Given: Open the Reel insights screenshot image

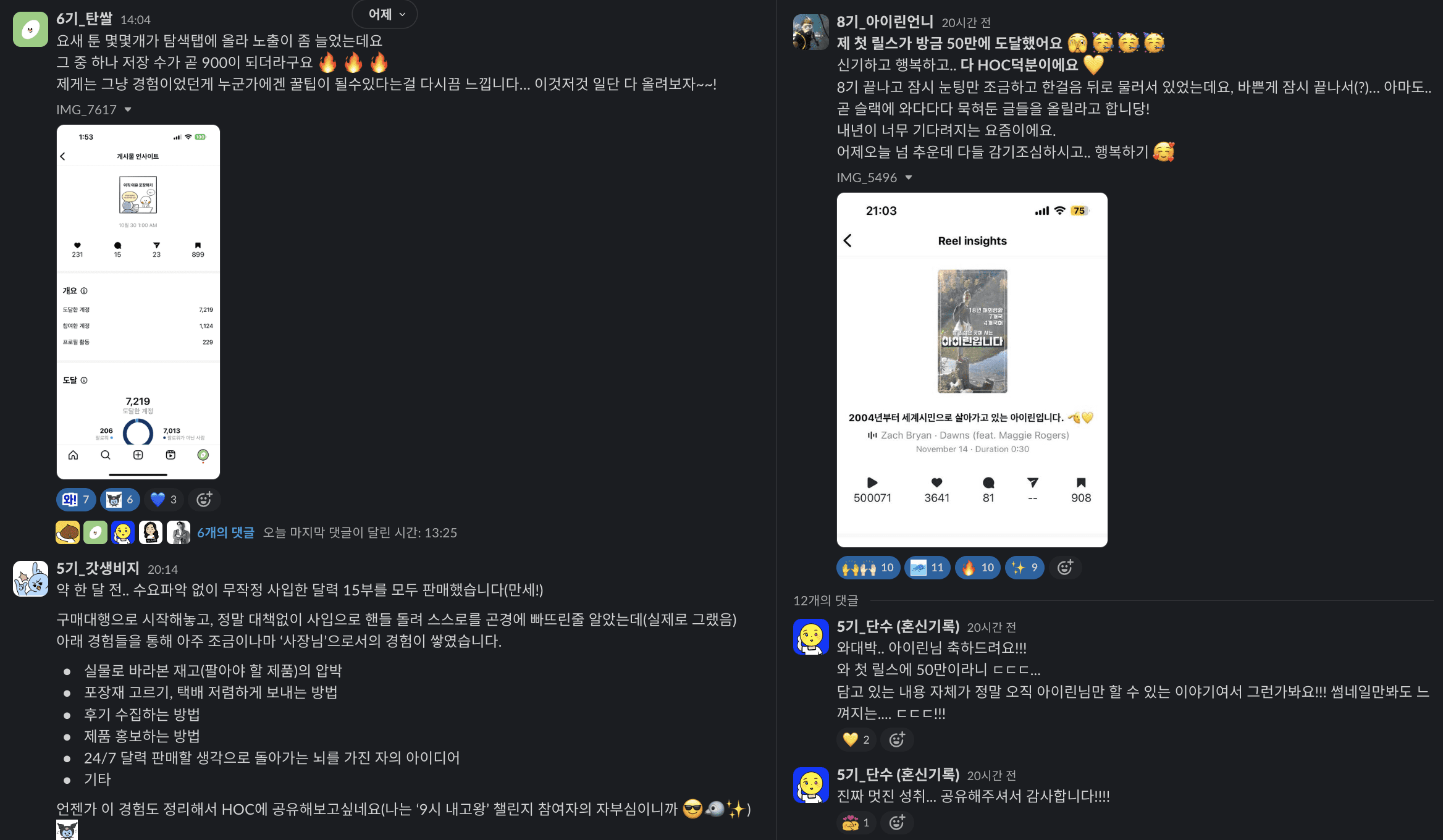Looking at the screenshot, I should click(972, 370).
